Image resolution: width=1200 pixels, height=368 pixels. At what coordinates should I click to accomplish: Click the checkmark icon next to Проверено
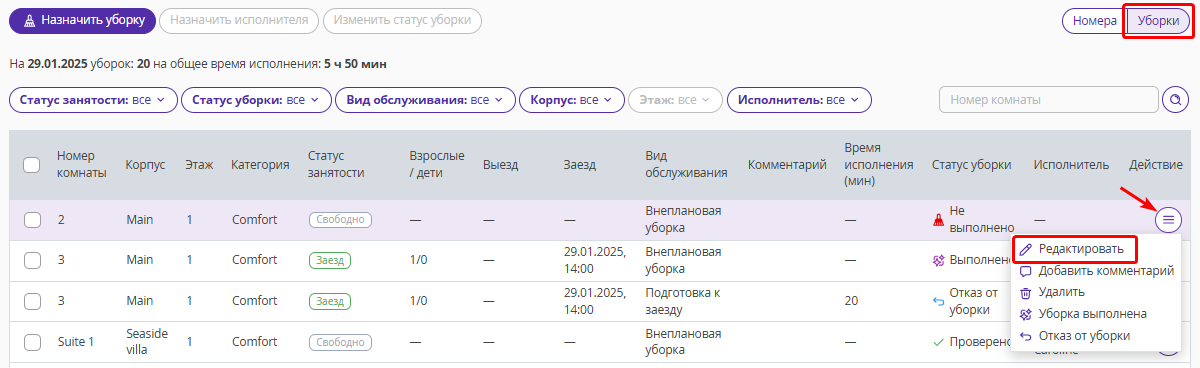938,342
